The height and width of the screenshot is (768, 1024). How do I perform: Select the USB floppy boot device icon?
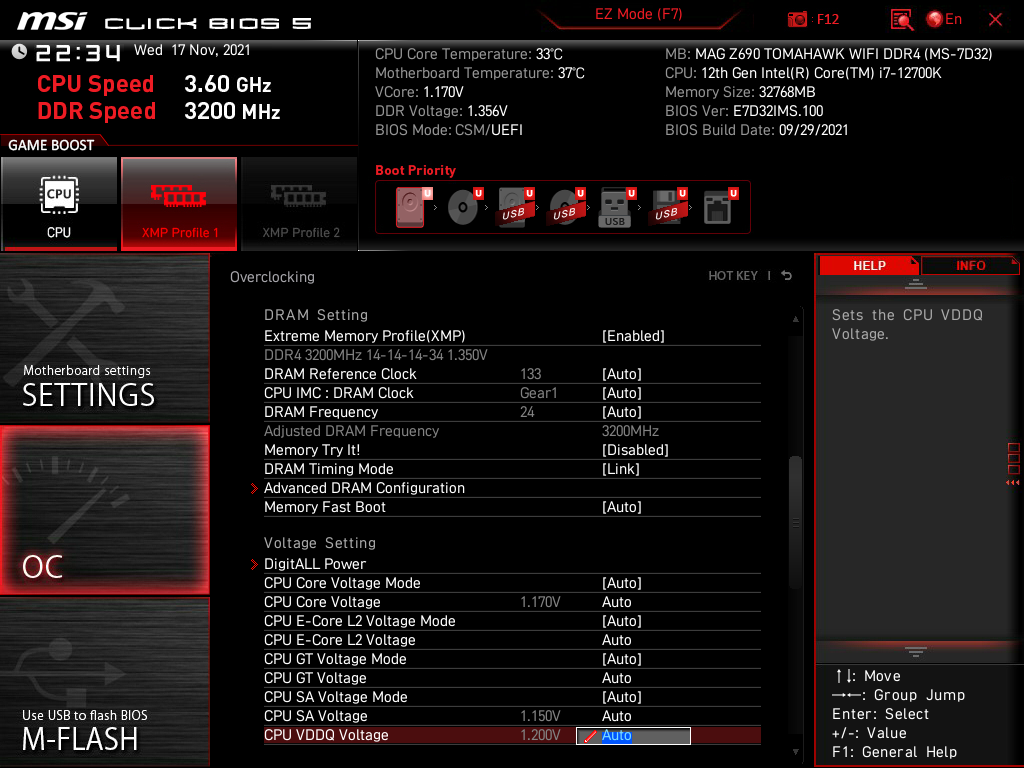(x=667, y=207)
